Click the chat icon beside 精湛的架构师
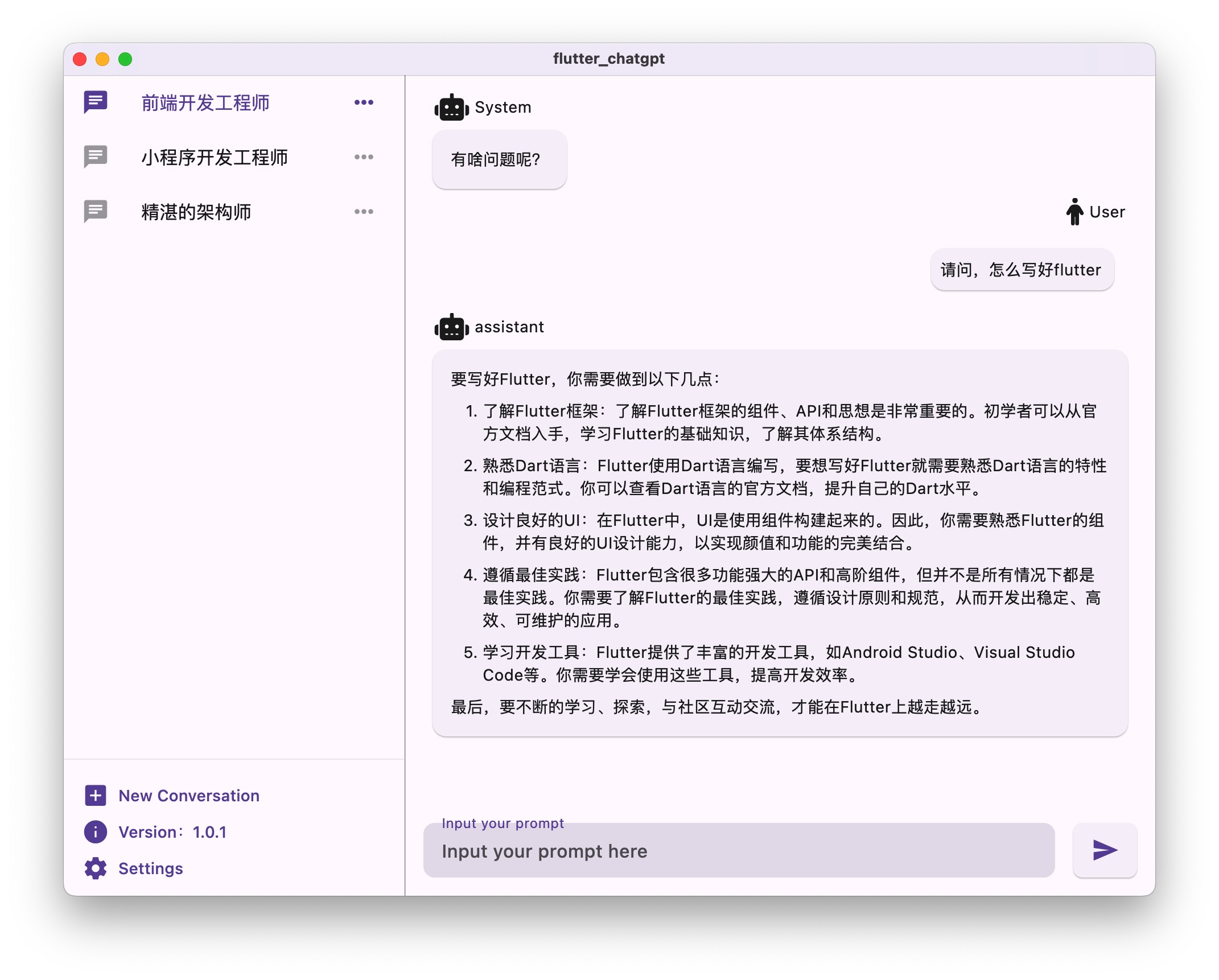1219x980 pixels. (x=96, y=212)
